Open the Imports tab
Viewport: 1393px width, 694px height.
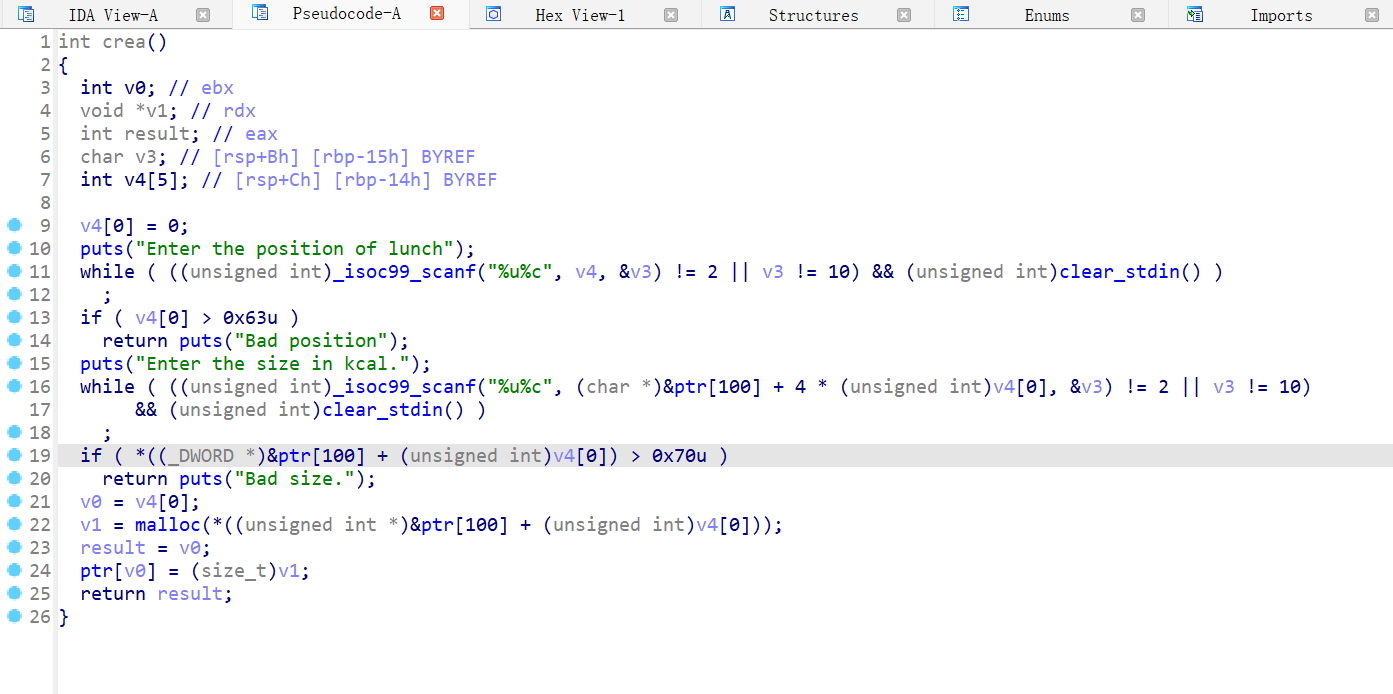pos(1280,15)
